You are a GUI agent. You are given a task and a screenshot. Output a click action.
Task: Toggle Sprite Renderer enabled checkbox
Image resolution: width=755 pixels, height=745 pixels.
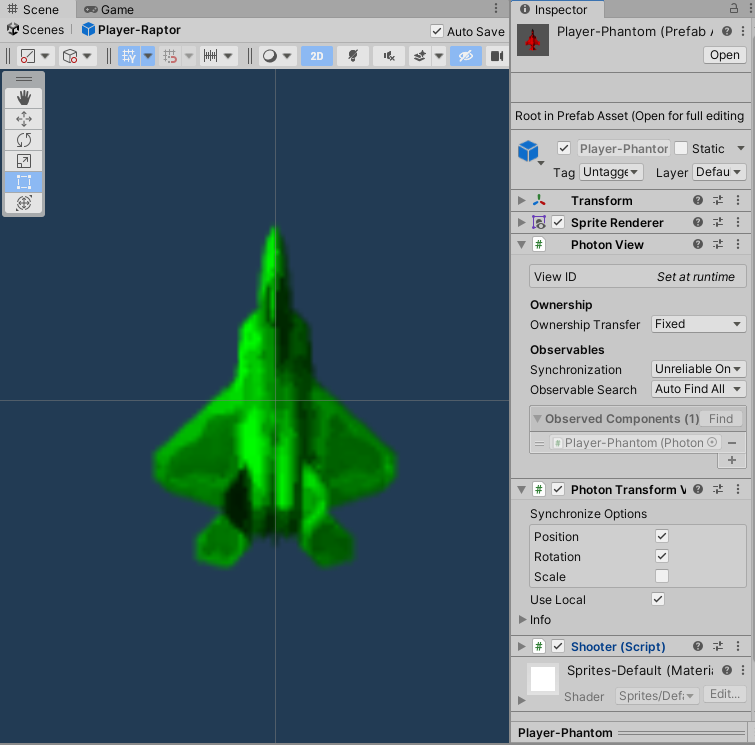558,222
